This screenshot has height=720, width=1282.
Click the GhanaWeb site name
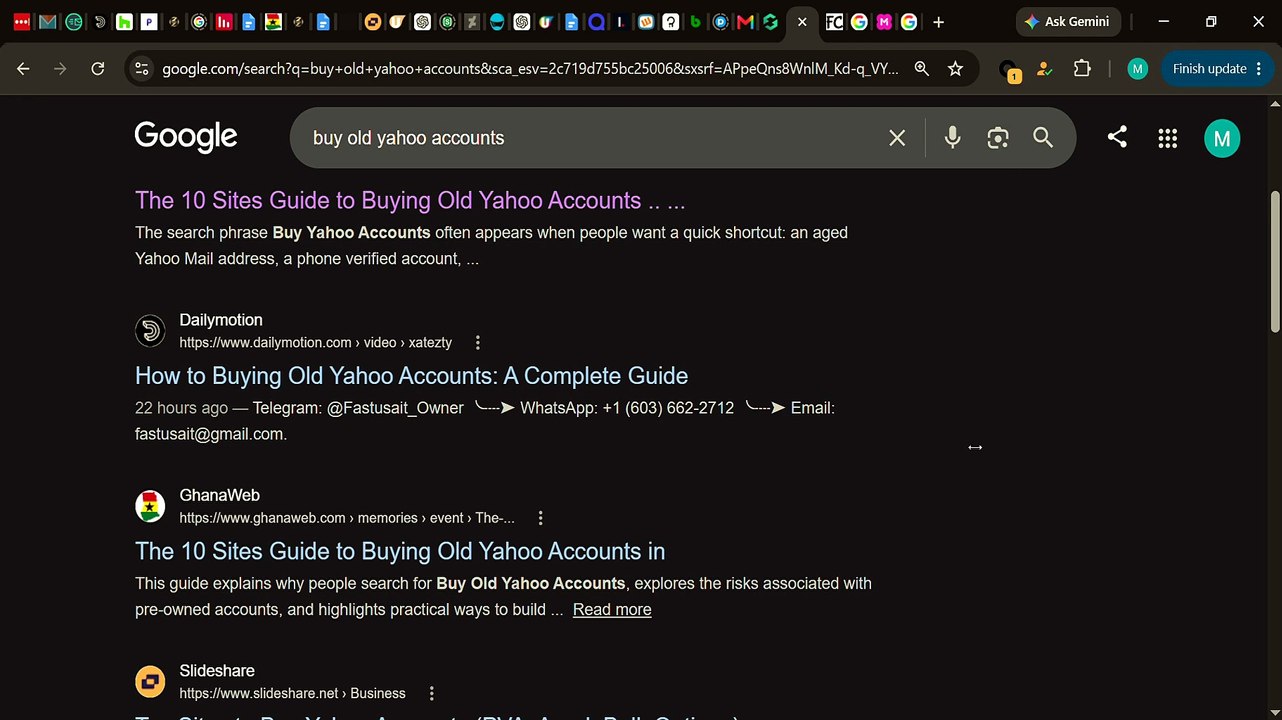pos(219,495)
